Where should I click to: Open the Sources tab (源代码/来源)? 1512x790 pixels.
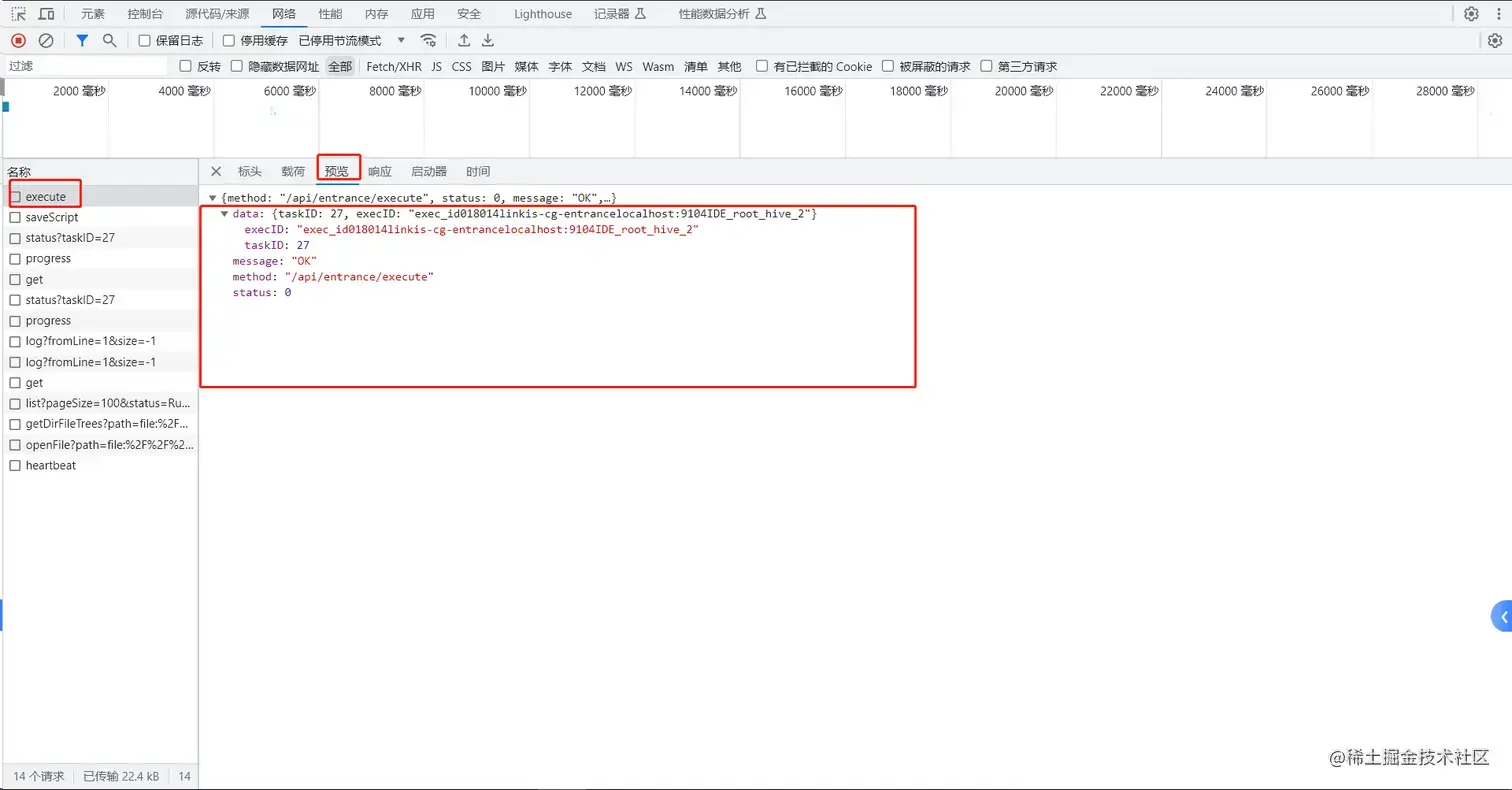tap(217, 14)
